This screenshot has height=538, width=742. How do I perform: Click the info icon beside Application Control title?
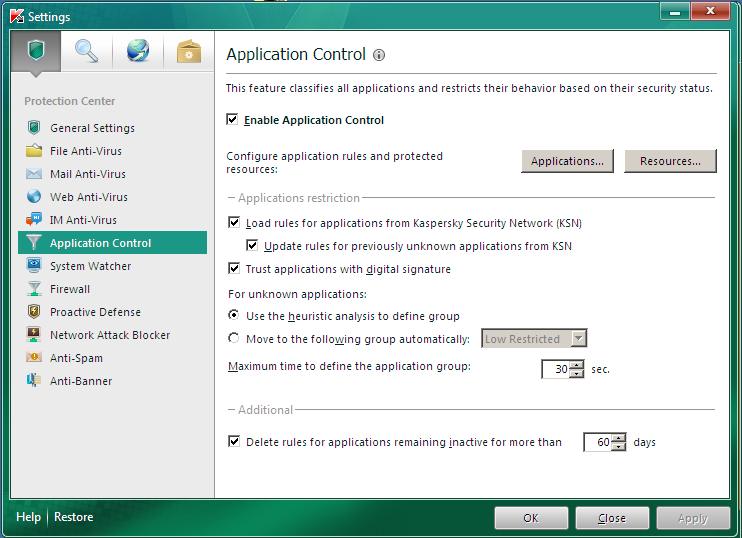(x=379, y=56)
